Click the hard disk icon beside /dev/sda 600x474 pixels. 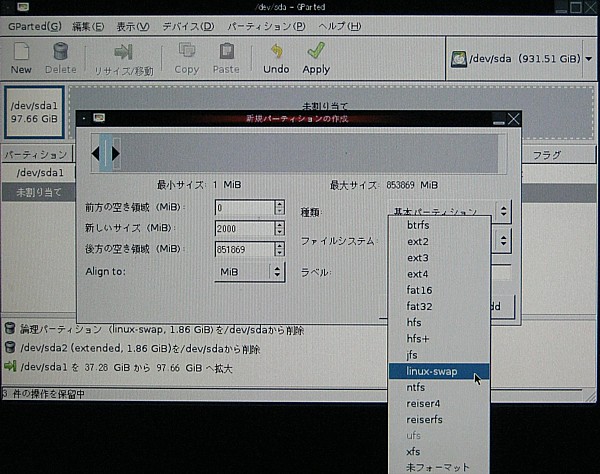pos(458,59)
